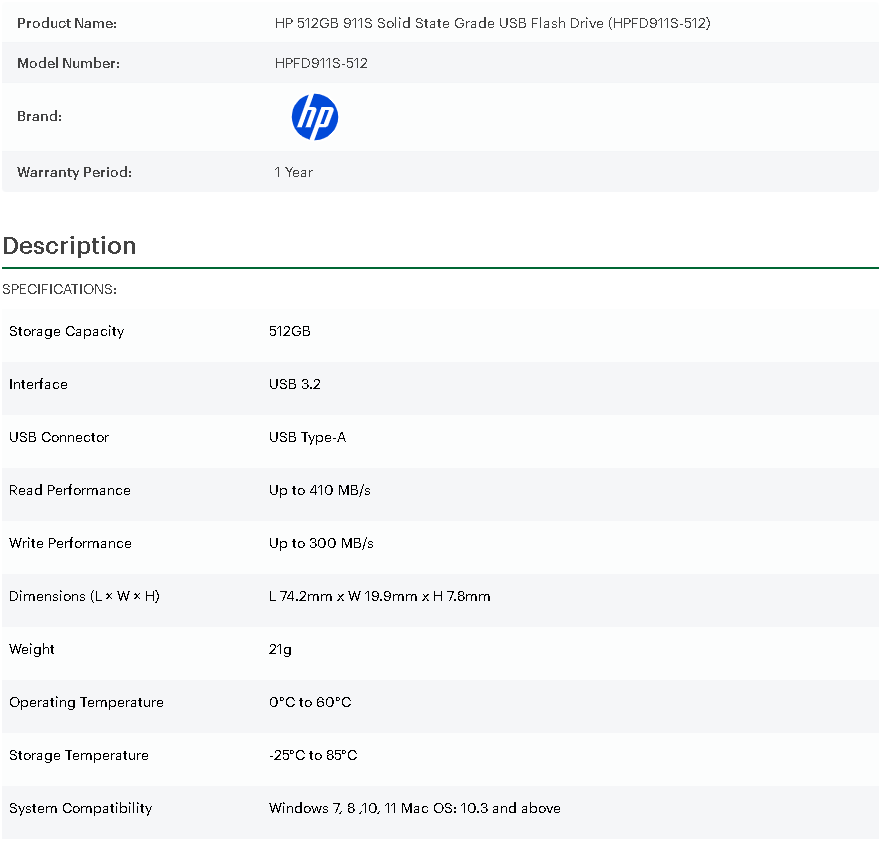The image size is (887, 842).
Task: Click the -25°C to 85°C storage temperature
Action: pyautogui.click(x=313, y=755)
